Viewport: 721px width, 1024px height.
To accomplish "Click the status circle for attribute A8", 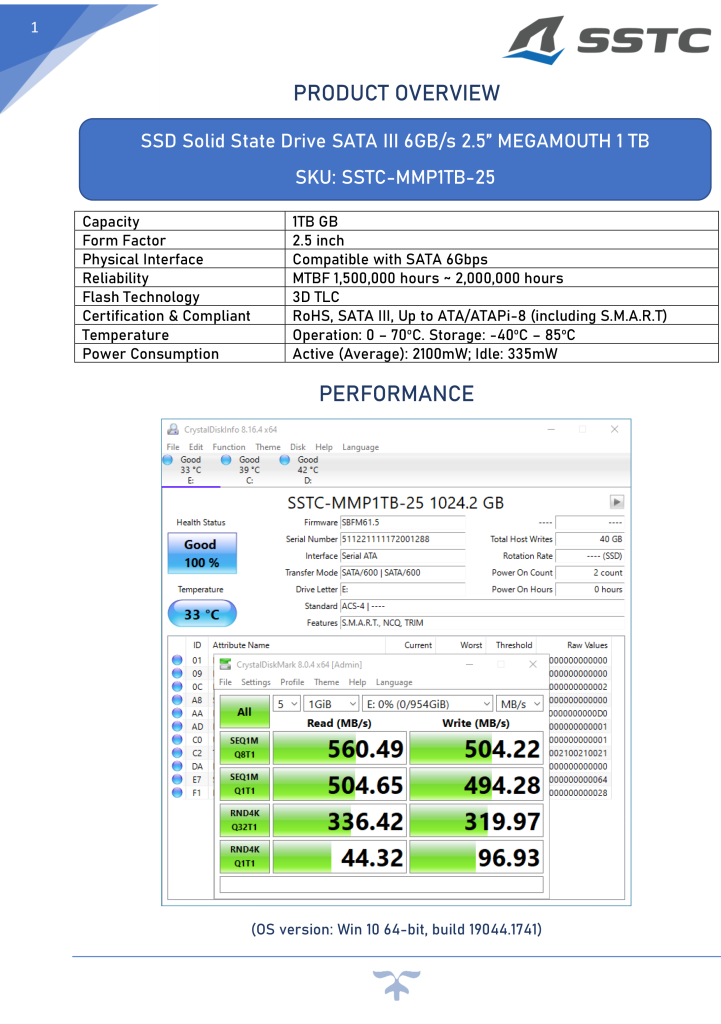I will pos(177,699).
